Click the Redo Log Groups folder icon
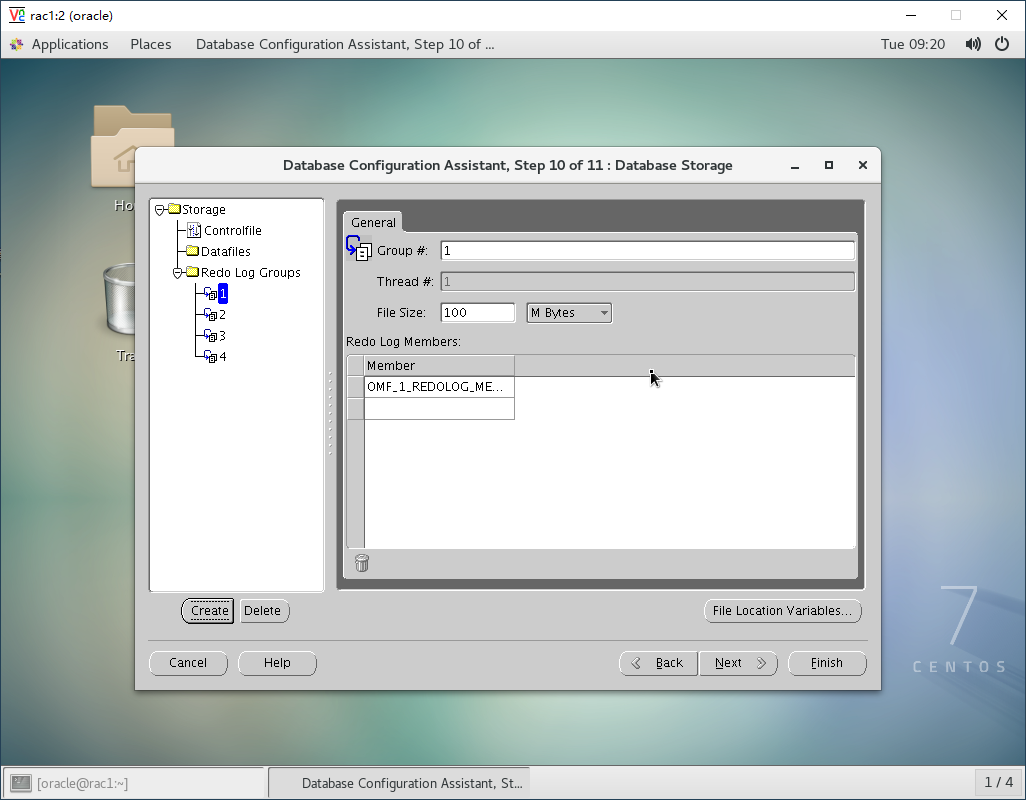This screenshot has height=800, width=1026. pyautogui.click(x=192, y=271)
